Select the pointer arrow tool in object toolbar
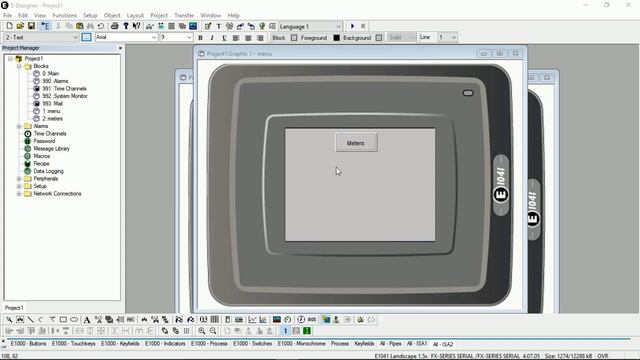This screenshot has height=360, width=640. (9, 320)
